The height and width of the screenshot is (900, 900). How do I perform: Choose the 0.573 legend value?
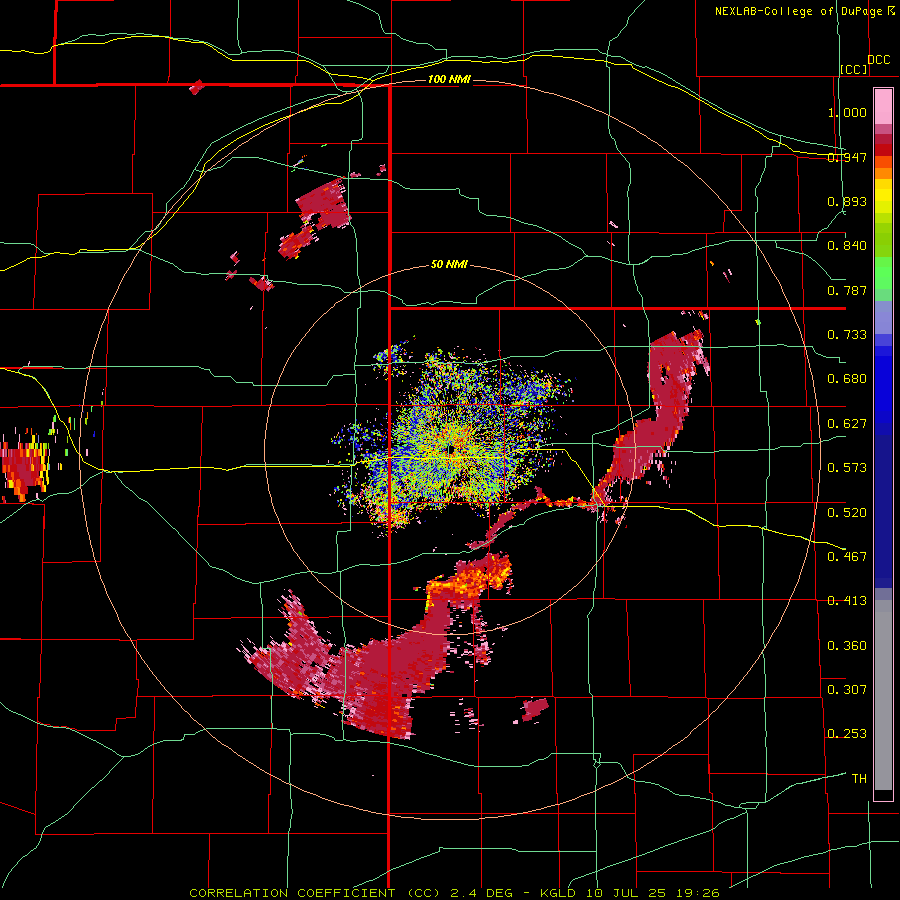[847, 468]
